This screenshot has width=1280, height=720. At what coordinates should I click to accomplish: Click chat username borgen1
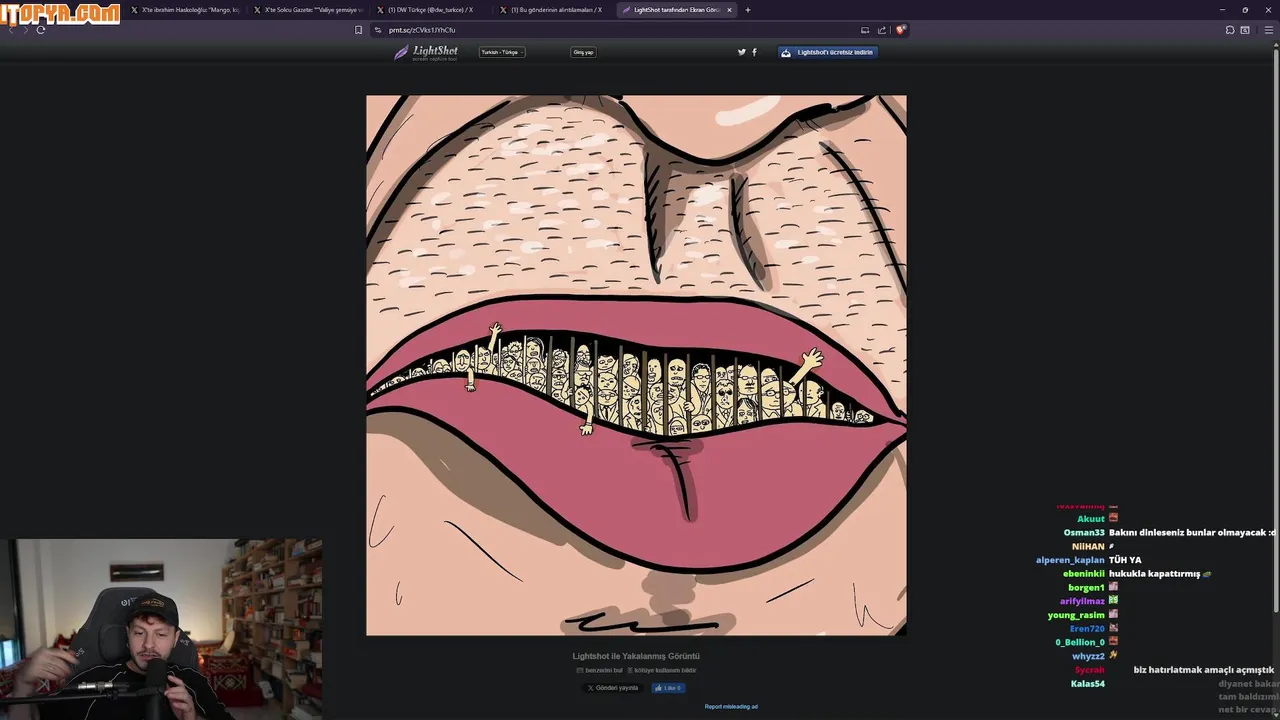pos(1086,588)
